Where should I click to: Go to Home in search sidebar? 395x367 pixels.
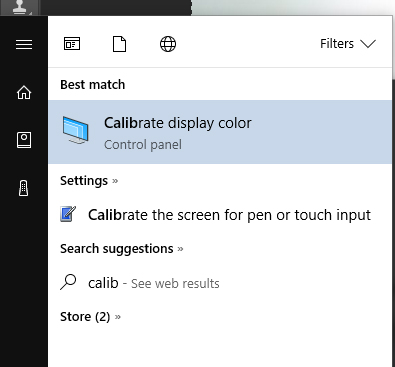point(24,92)
